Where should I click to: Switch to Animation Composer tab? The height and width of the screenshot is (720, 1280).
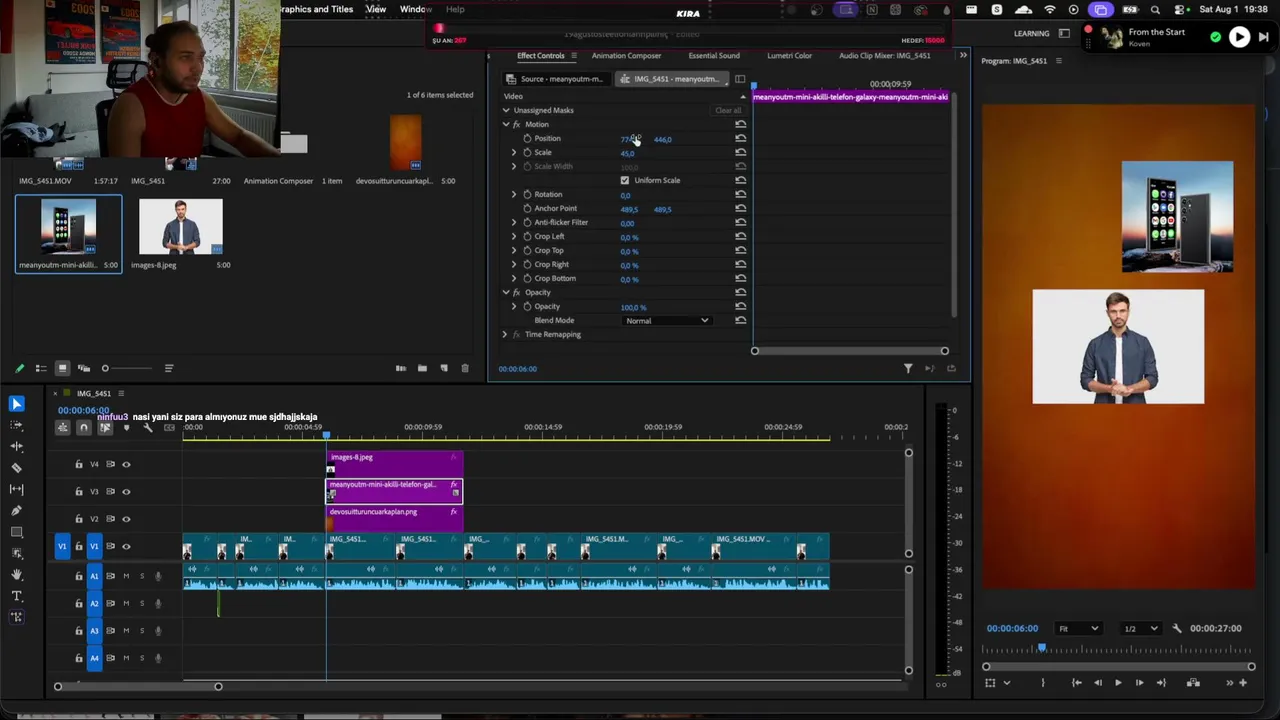pyautogui.click(x=626, y=56)
